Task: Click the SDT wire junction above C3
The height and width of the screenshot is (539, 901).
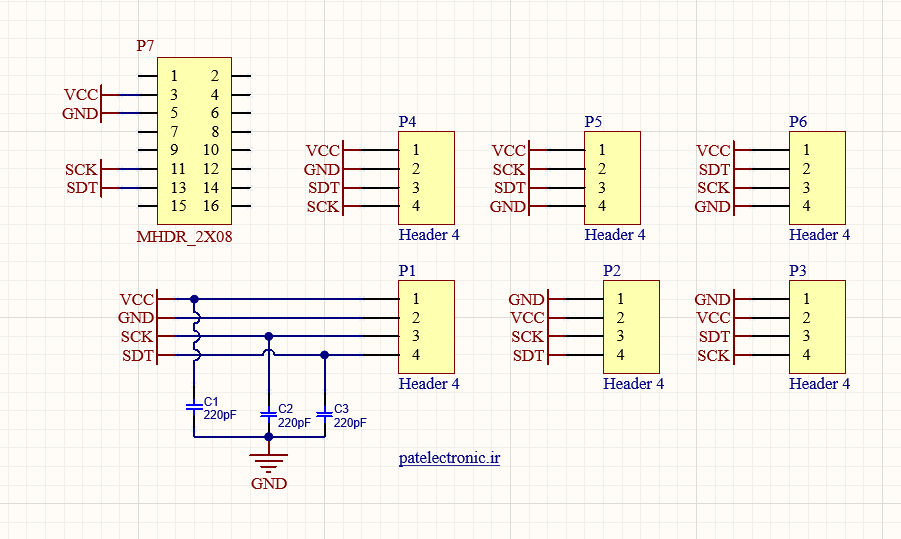Action: (325, 355)
